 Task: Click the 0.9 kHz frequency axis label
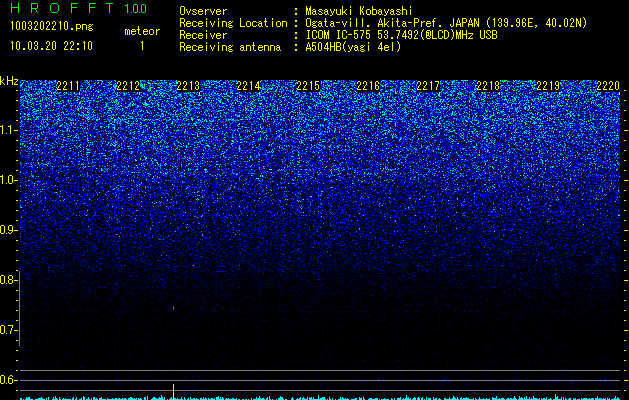pos(9,230)
